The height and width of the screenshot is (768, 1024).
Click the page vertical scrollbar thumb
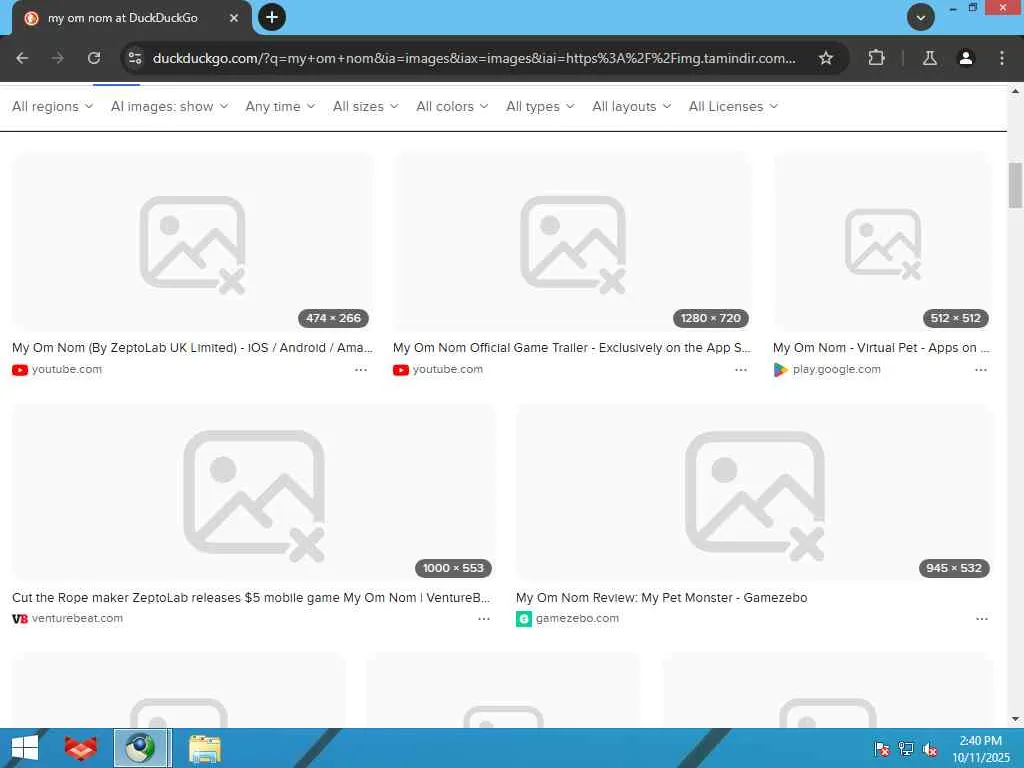[x=1015, y=185]
